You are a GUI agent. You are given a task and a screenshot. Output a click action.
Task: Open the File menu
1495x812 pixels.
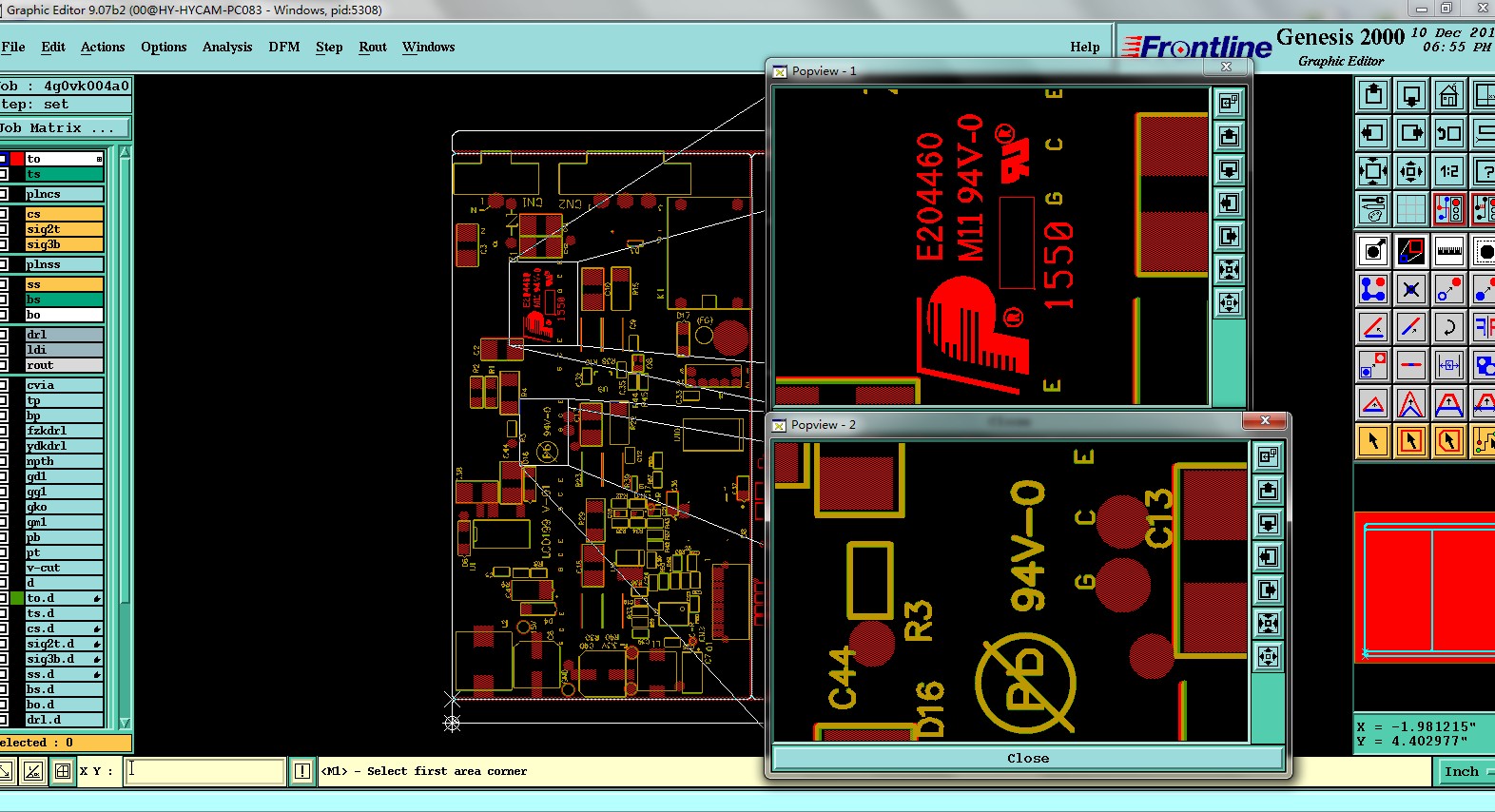[x=13, y=47]
